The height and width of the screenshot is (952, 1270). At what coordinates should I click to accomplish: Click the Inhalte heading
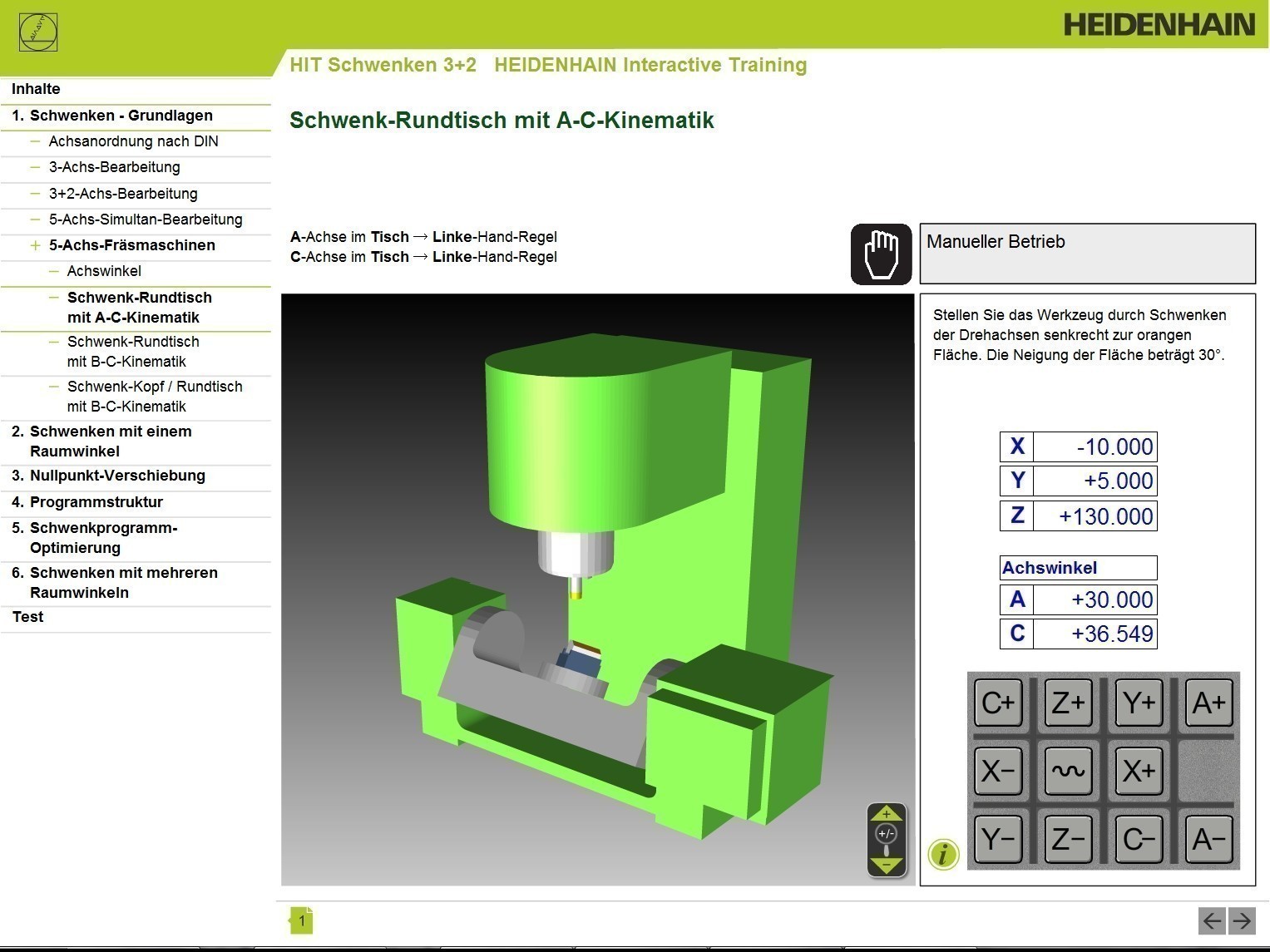point(36,89)
